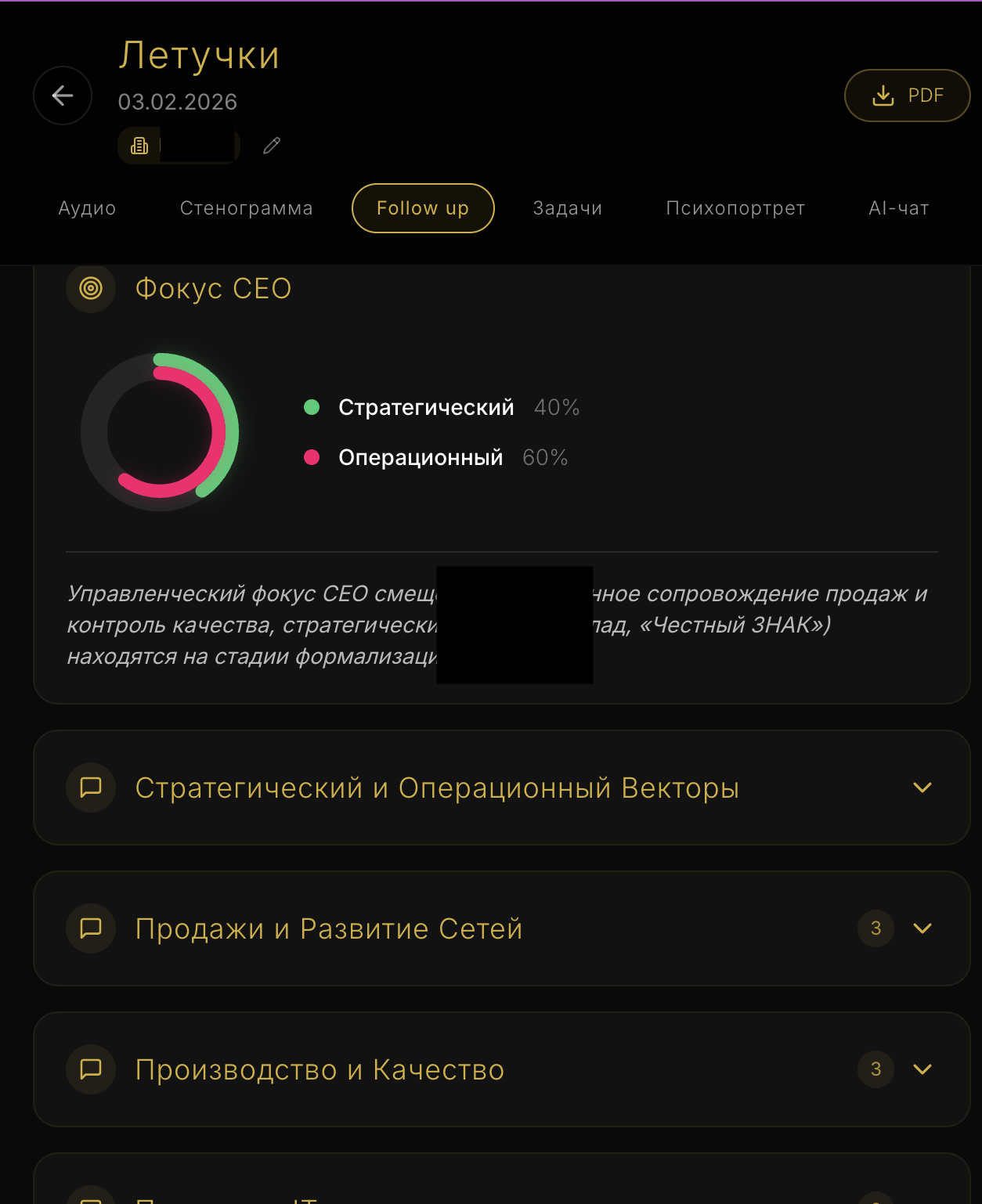Expand the Производство и Качество section
This screenshot has height=1204, width=982.
[x=922, y=1069]
